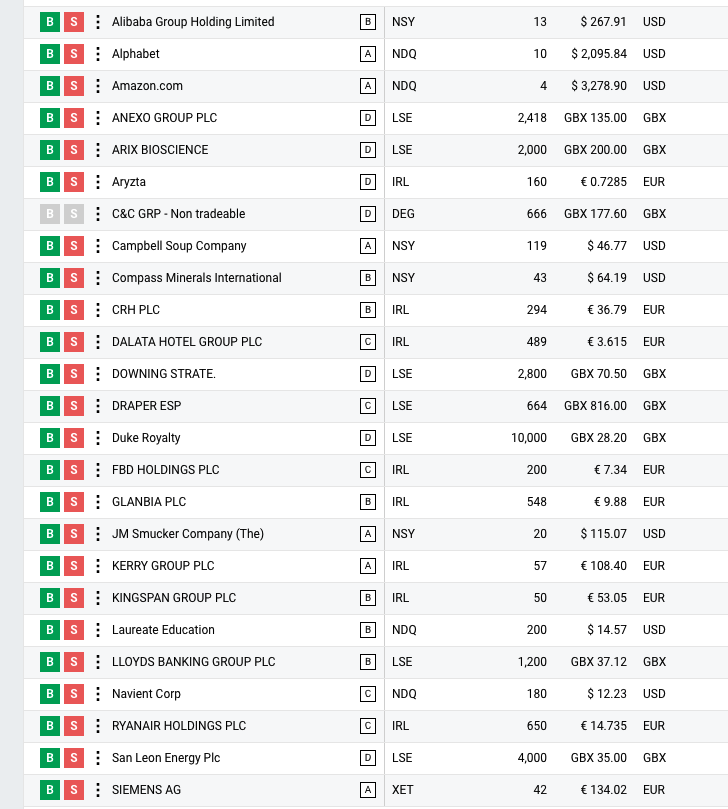The height and width of the screenshot is (809, 728).
Task: Open the kebab menu for Laureate Education
Action: 98,629
